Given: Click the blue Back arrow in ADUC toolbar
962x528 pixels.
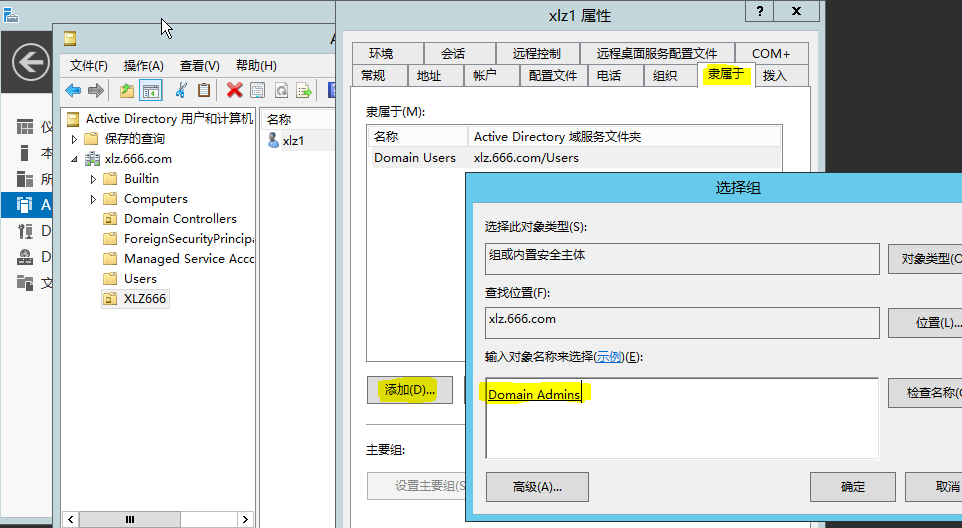Looking at the screenshot, I should click(x=73, y=91).
